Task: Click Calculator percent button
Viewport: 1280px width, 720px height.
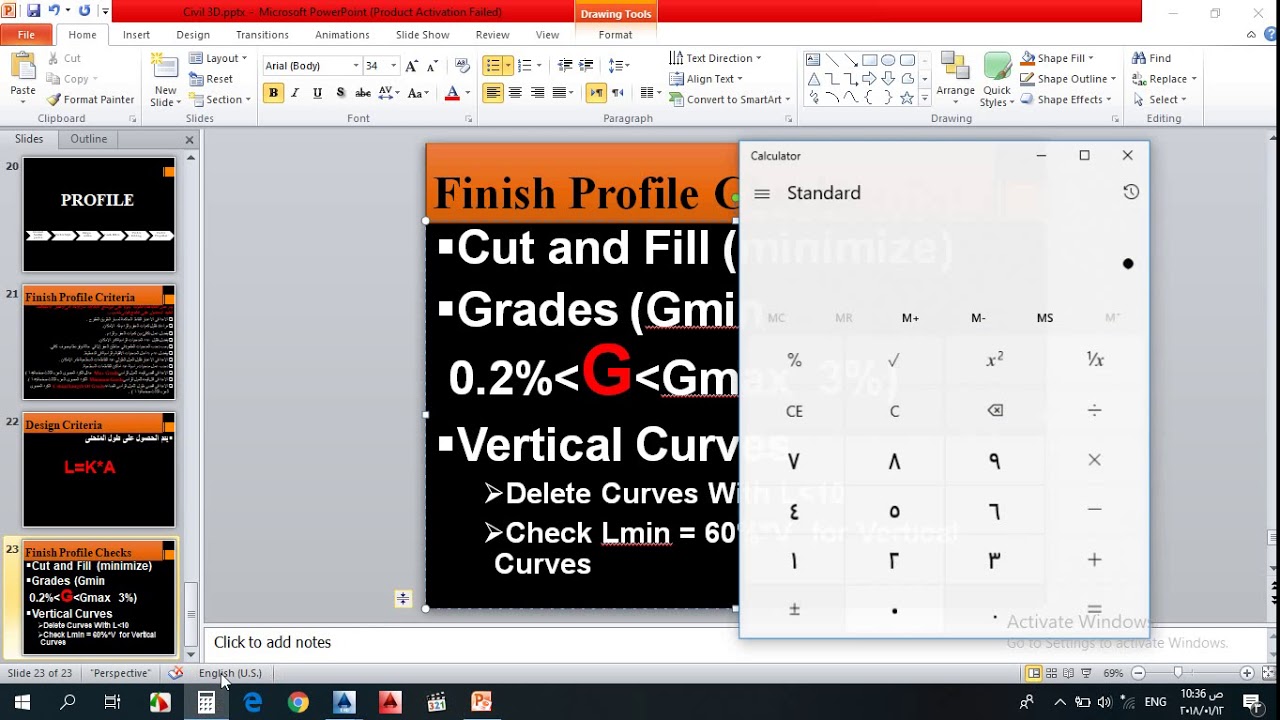Action: (x=794, y=360)
